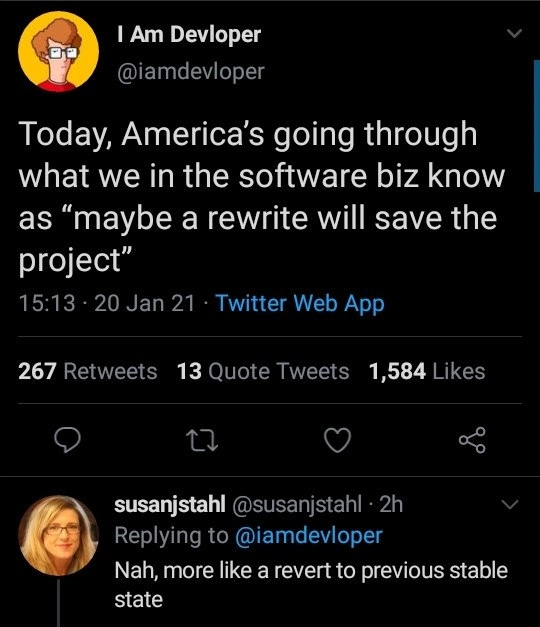540x627 pixels.
Task: Click the 15:13 · 20 Jan 21 timestamp
Action: [106, 303]
